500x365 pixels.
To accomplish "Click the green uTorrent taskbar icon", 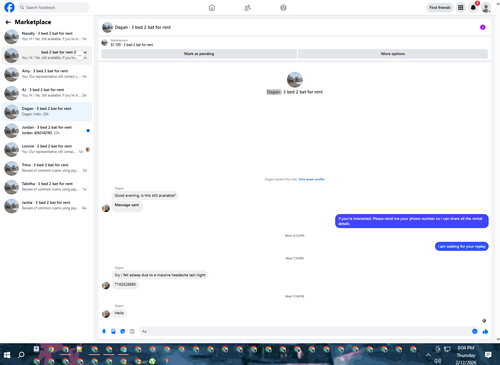I will pos(152,361).
